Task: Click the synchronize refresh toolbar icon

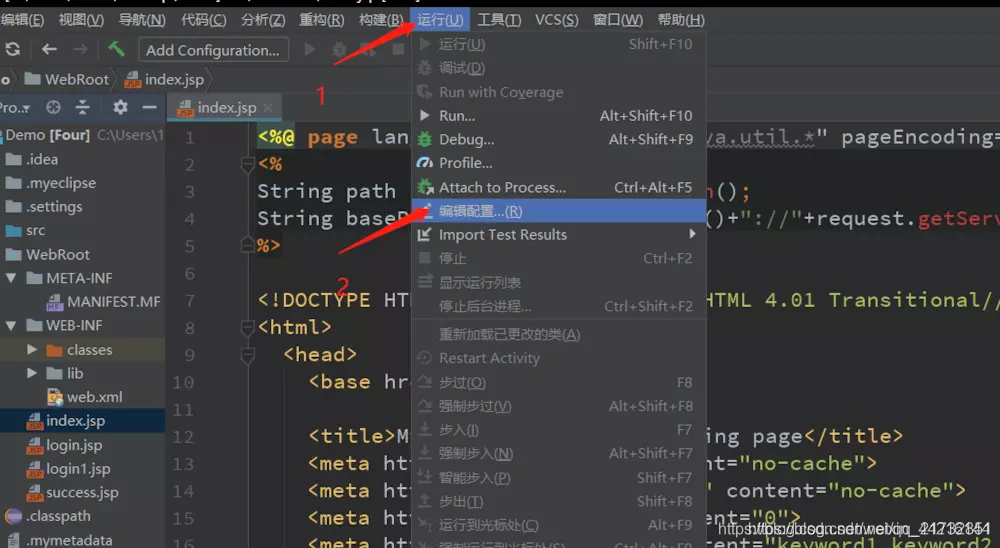Action: [13, 49]
